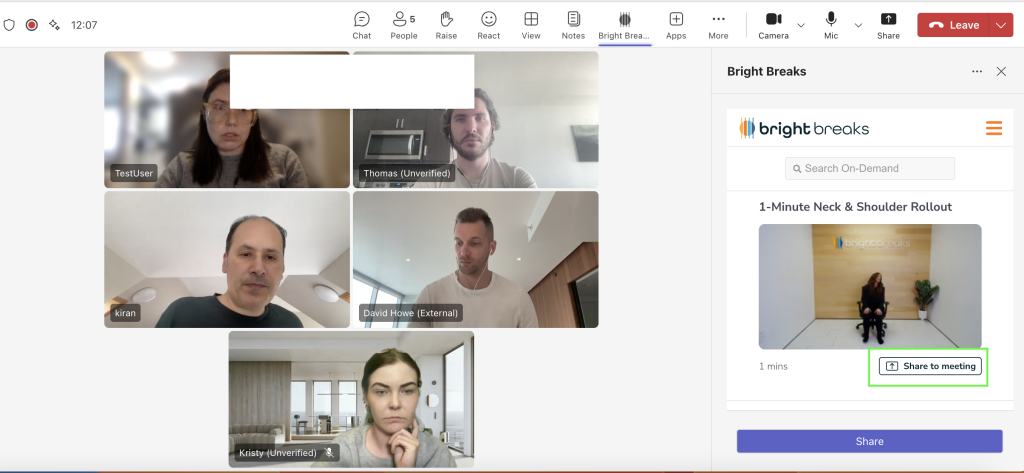Open the React emoji menu

point(488,25)
